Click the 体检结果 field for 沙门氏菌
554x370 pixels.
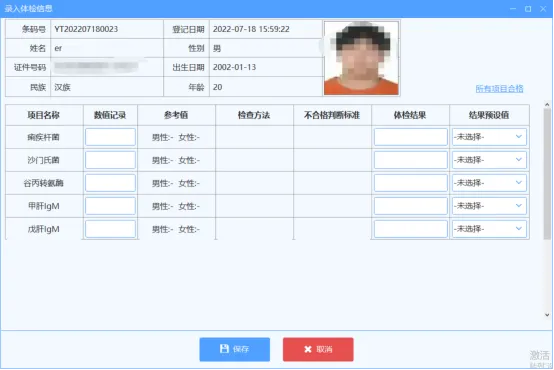pyautogui.click(x=411, y=160)
